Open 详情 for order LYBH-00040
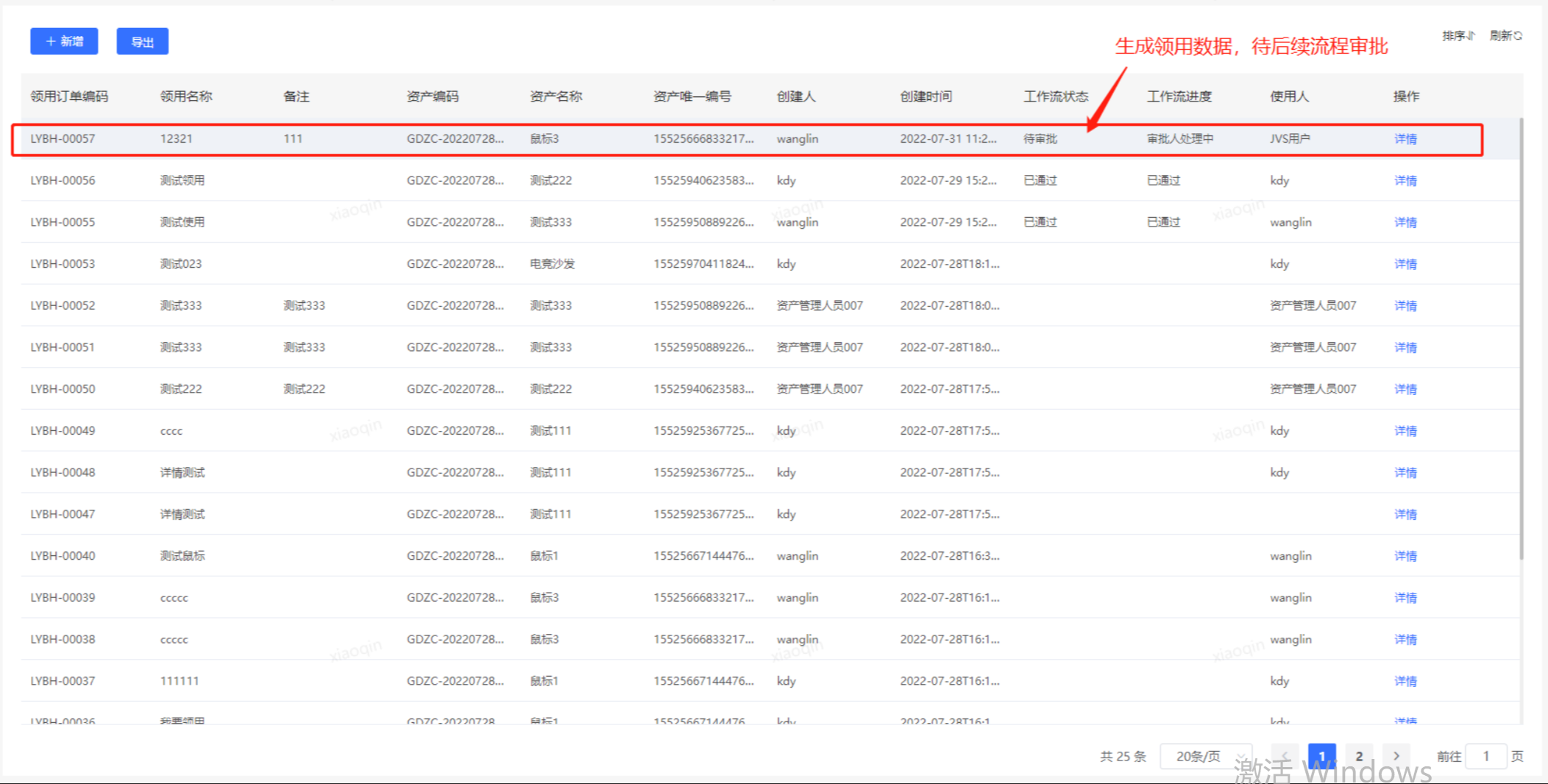The width and height of the screenshot is (1548, 784). (1405, 556)
